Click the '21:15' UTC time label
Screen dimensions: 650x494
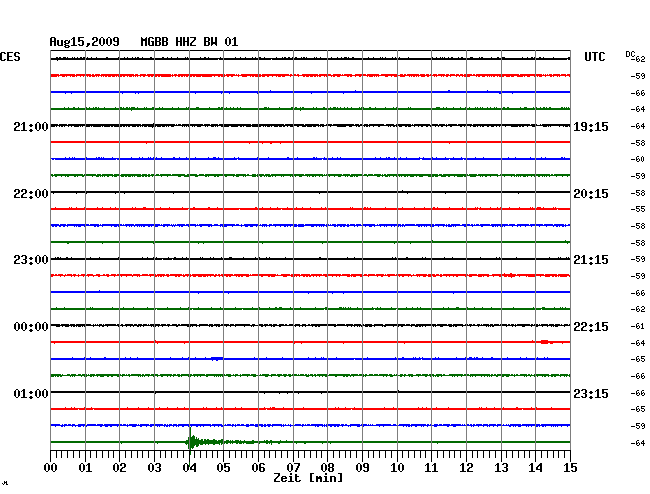(591, 260)
